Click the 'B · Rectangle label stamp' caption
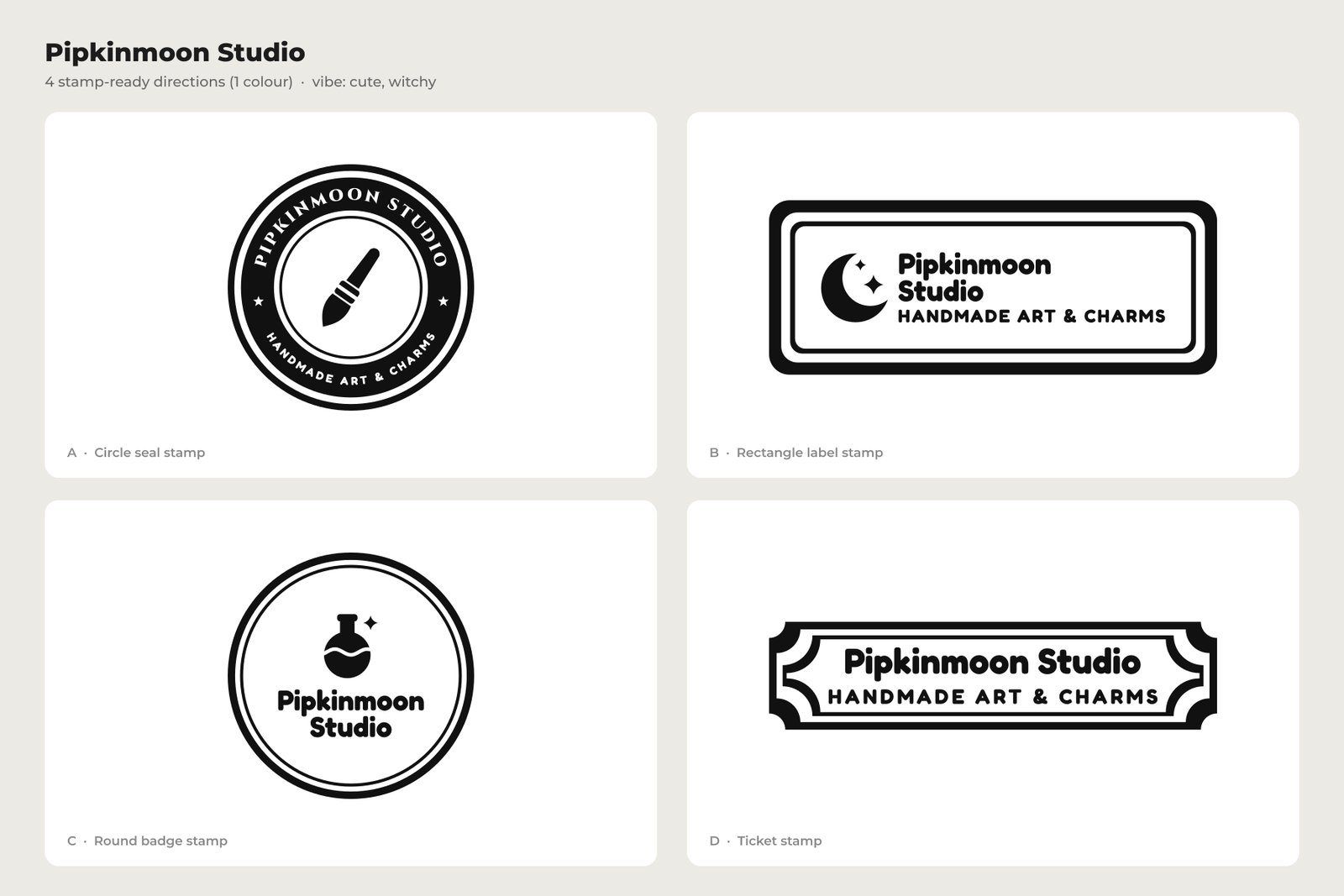 (x=796, y=453)
